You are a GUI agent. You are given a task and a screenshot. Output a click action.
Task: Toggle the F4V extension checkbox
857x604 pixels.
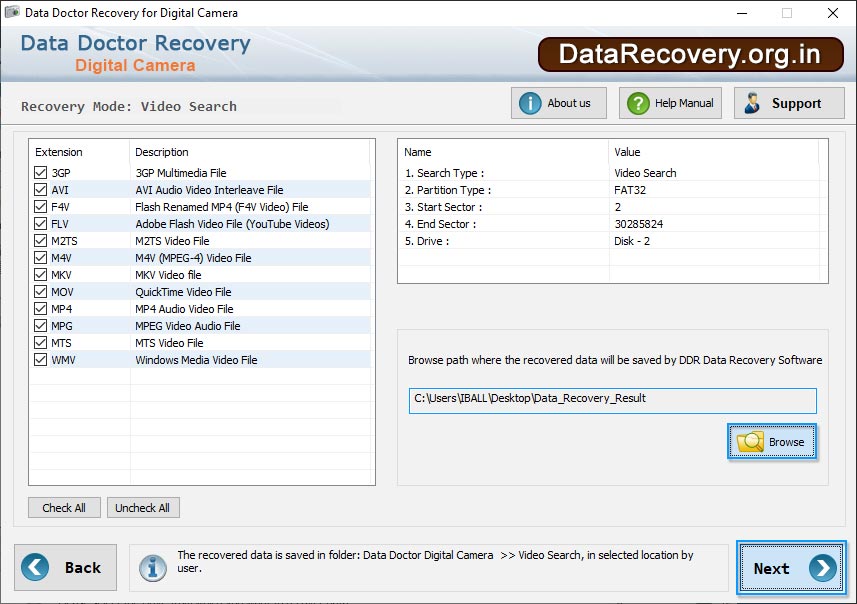40,207
